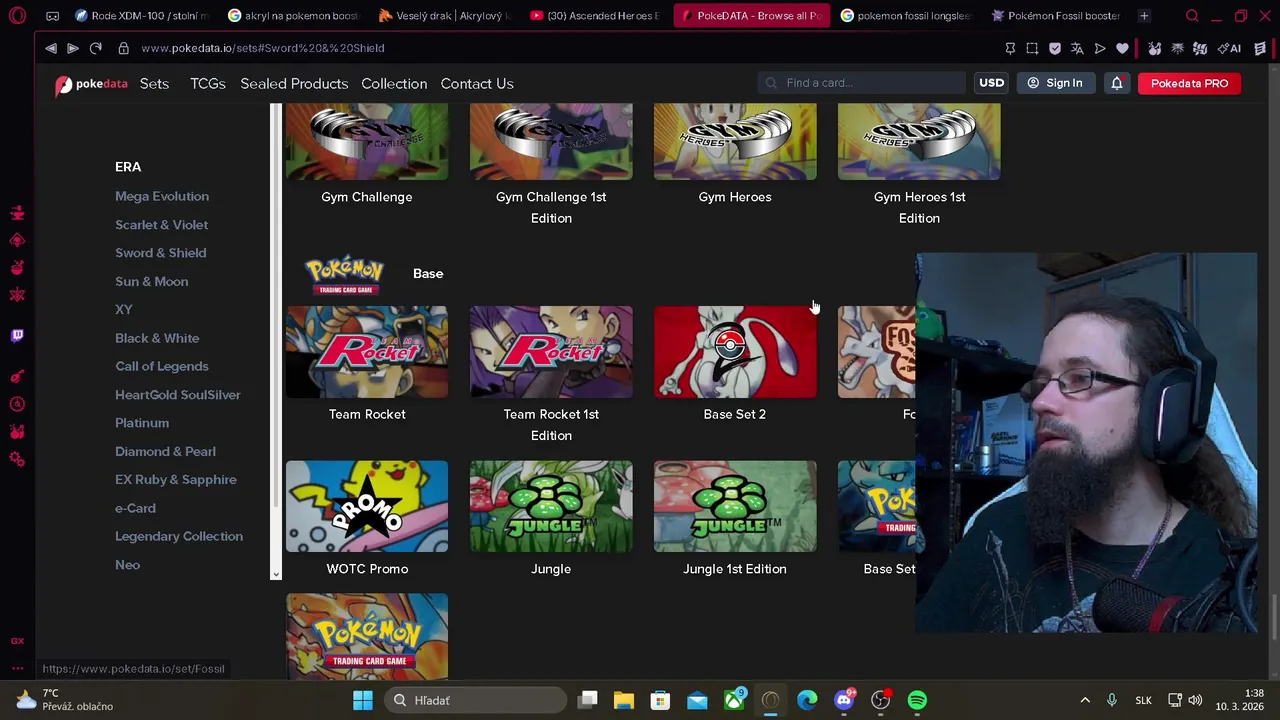Open the Sealed Products menu
This screenshot has width=1280, height=720.
(x=294, y=84)
